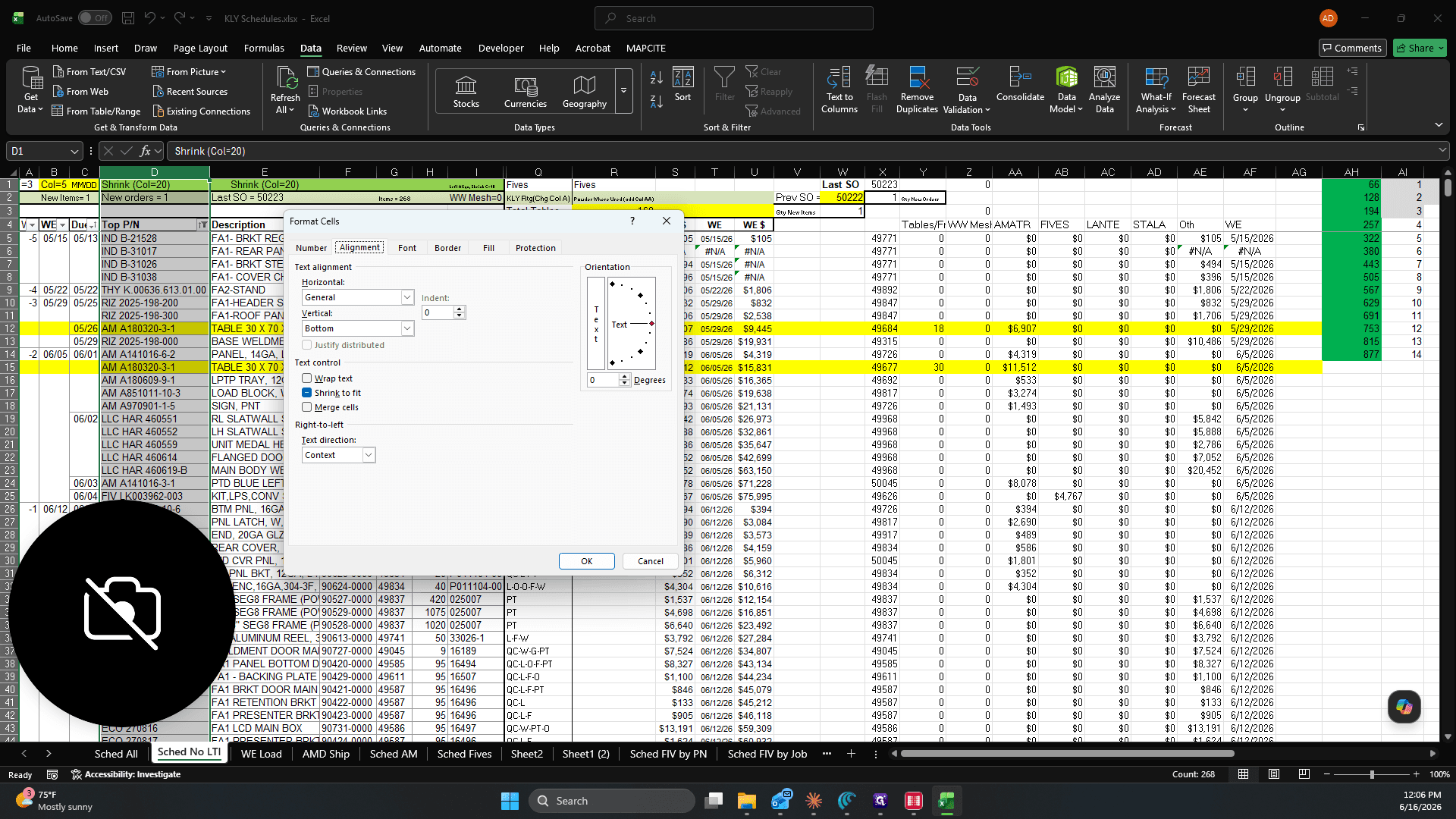
Task: Click the Share button
Action: coord(1420,48)
